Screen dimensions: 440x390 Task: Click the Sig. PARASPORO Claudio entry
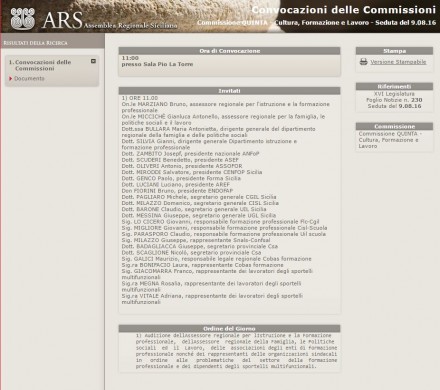[224, 234]
